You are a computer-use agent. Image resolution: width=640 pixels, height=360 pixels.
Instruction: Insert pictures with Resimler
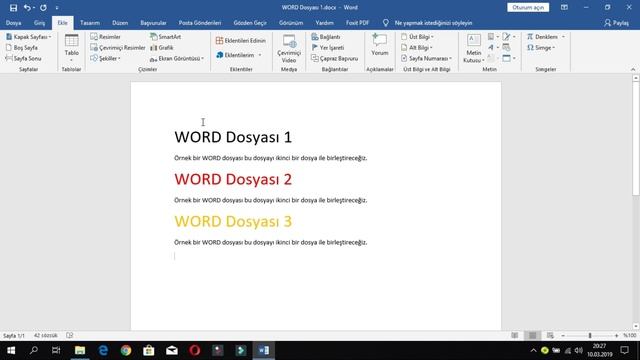(x=105, y=37)
